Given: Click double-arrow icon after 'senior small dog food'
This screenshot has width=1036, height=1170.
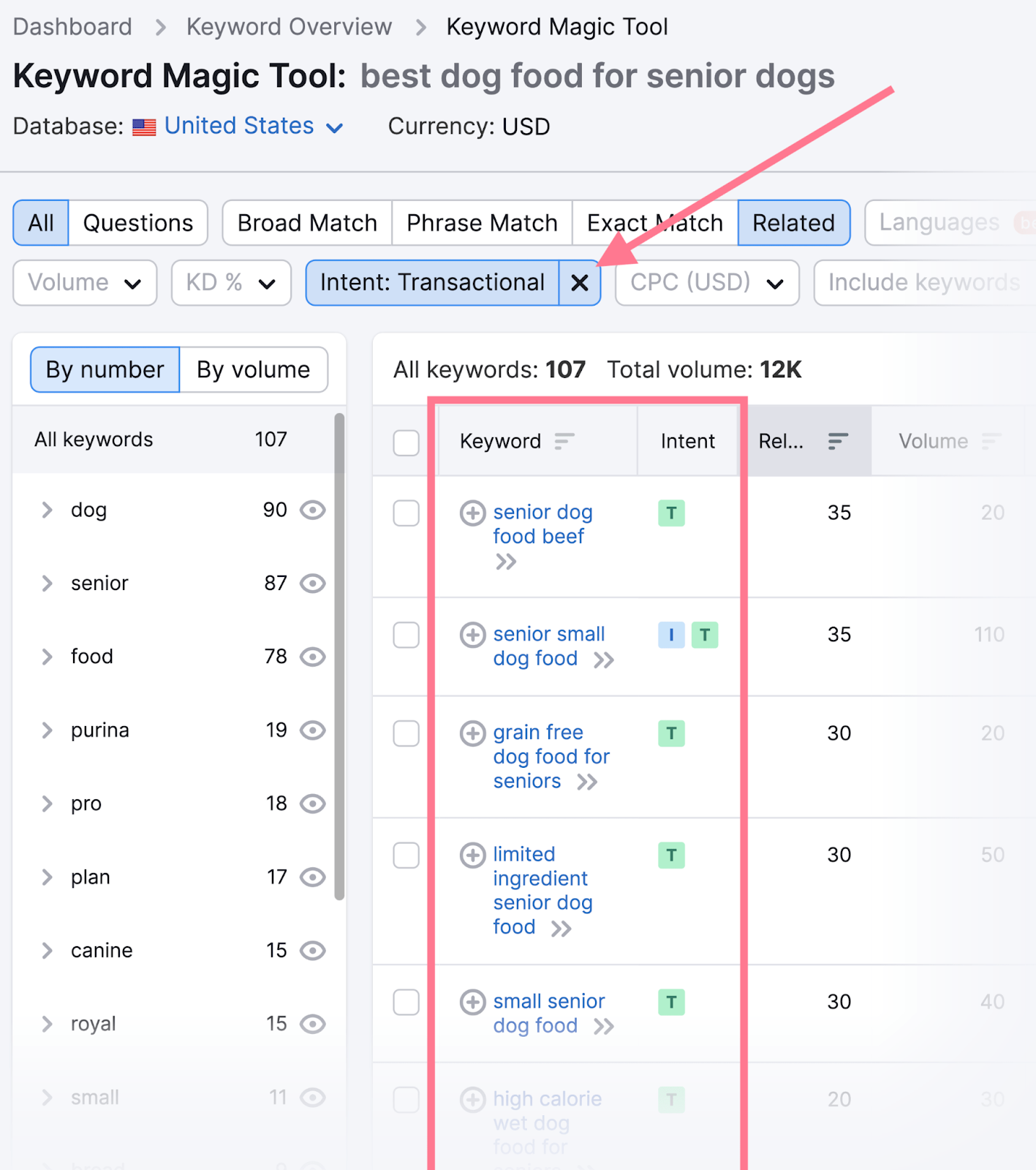Looking at the screenshot, I should pos(603,660).
